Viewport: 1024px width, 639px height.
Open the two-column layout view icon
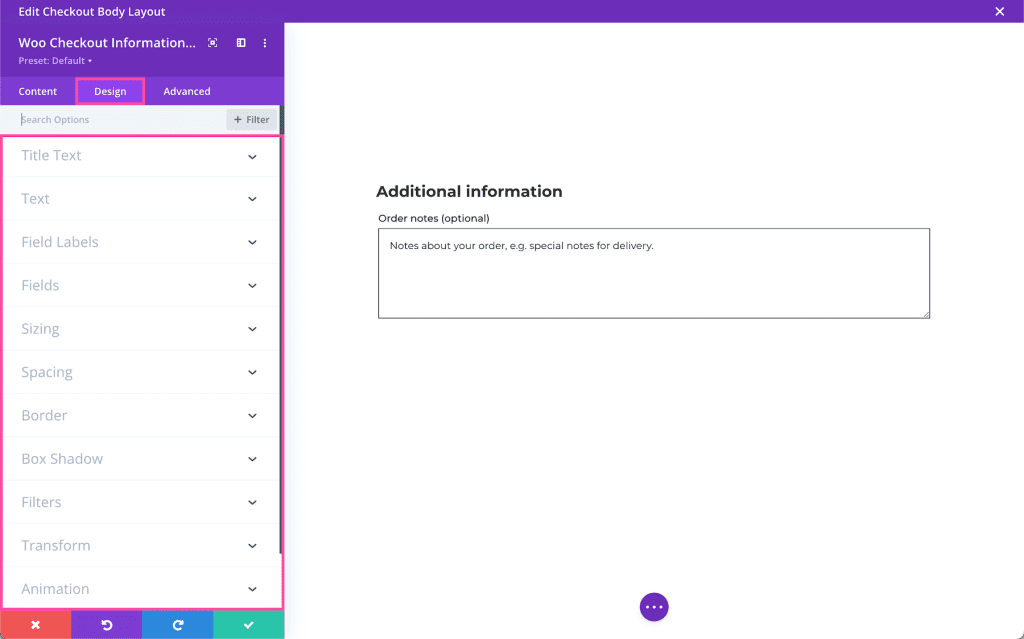pyautogui.click(x=240, y=42)
